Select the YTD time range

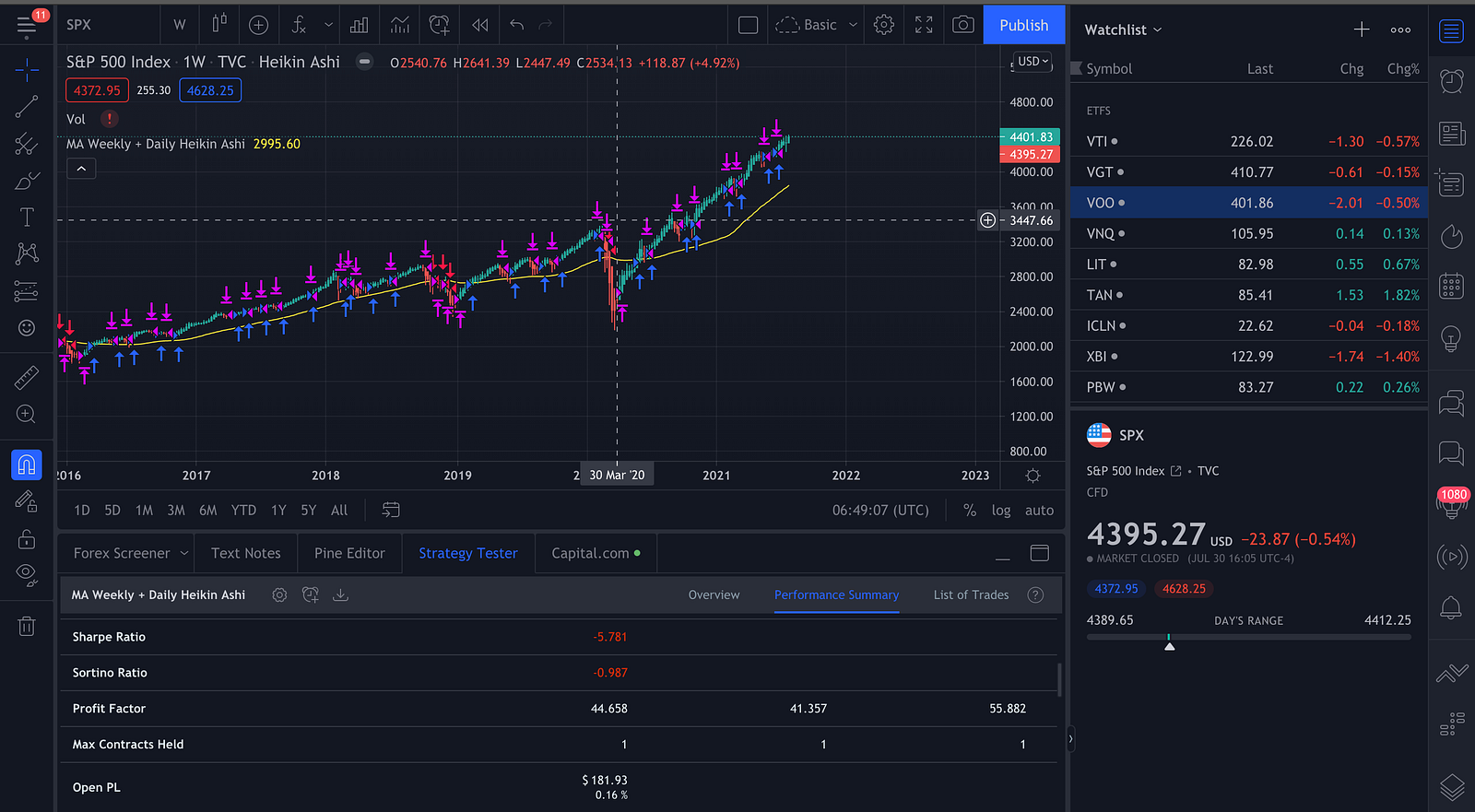pyautogui.click(x=243, y=510)
